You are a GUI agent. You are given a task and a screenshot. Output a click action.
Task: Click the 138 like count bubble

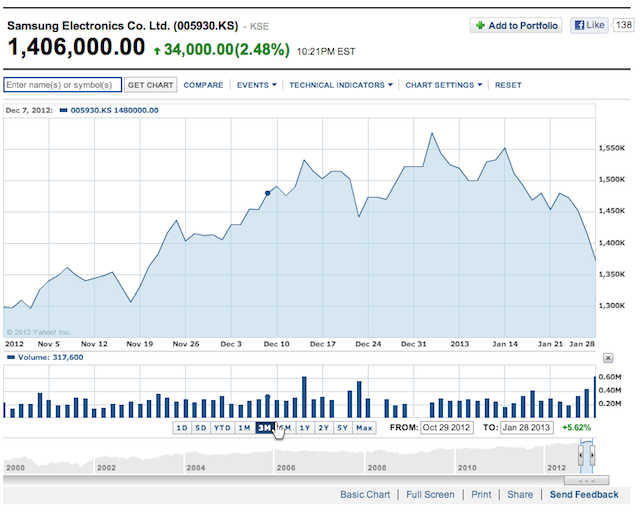coord(623,25)
